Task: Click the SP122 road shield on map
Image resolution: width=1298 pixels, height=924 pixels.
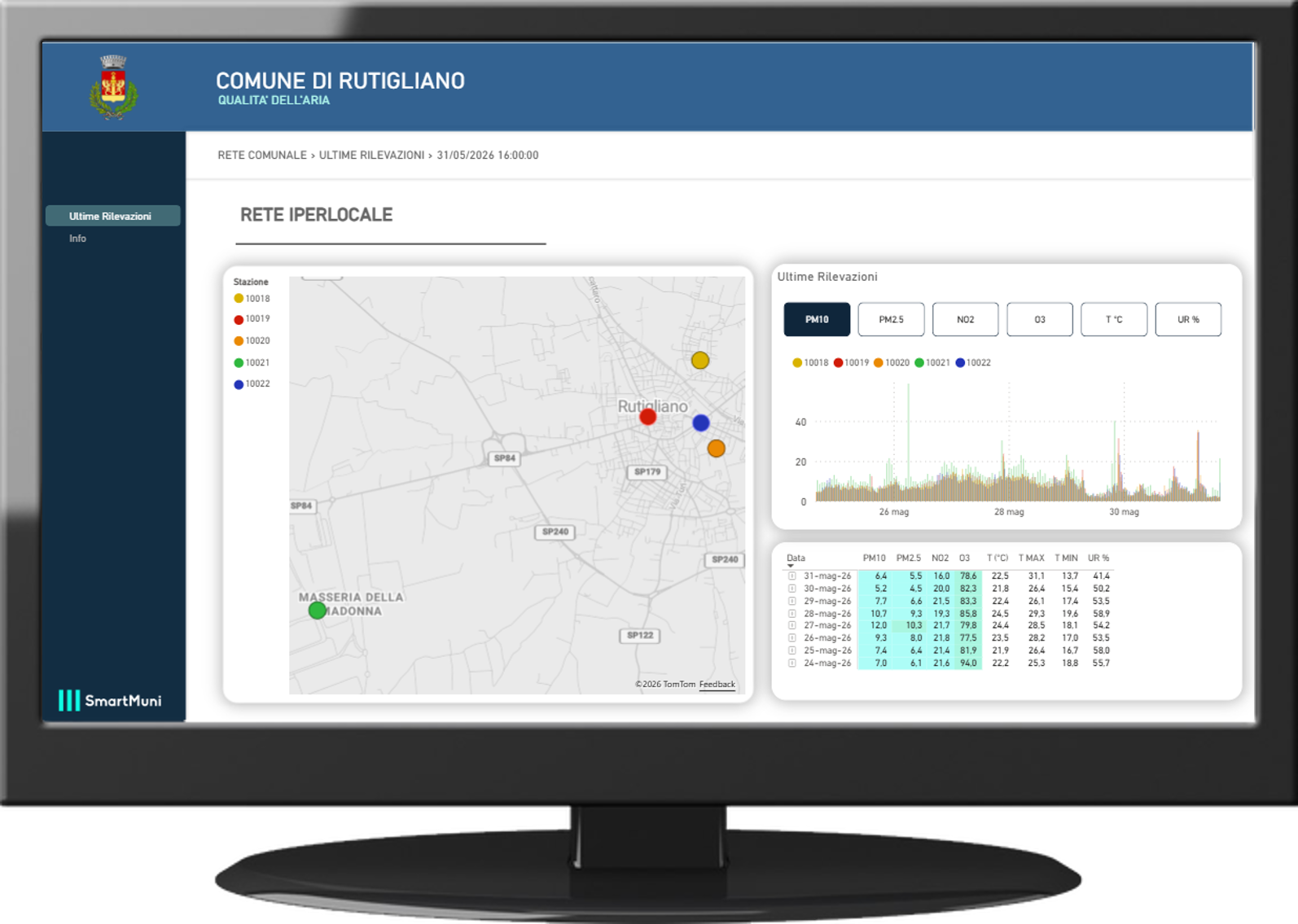Action: click(640, 636)
